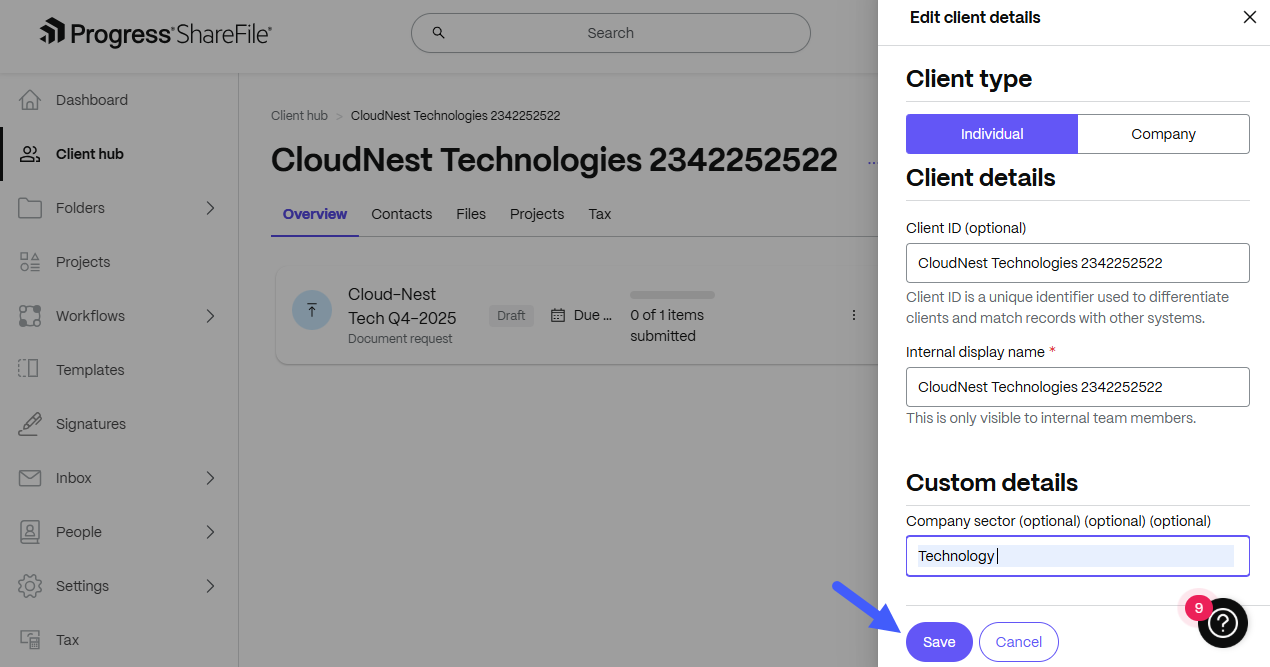Click the Client hub breadcrumb link
Viewport: 1270px width, 667px height.
299,115
